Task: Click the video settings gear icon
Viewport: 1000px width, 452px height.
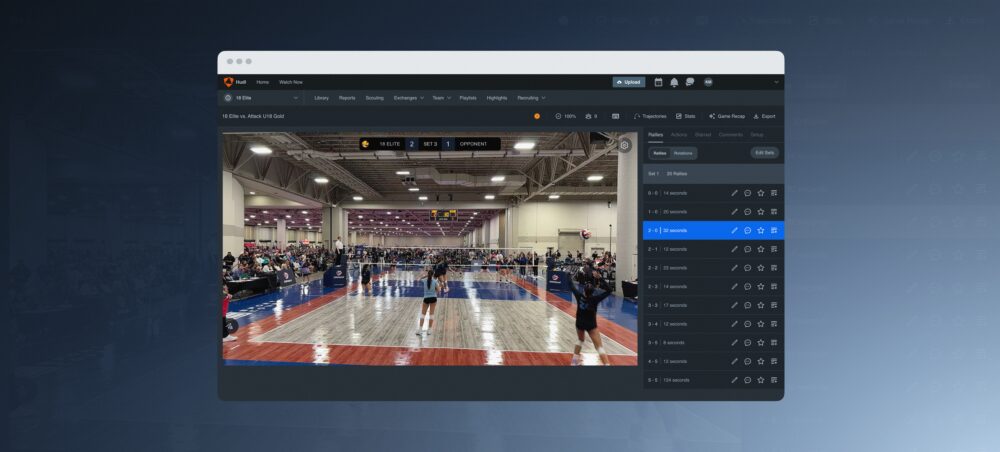Action: pyautogui.click(x=625, y=145)
